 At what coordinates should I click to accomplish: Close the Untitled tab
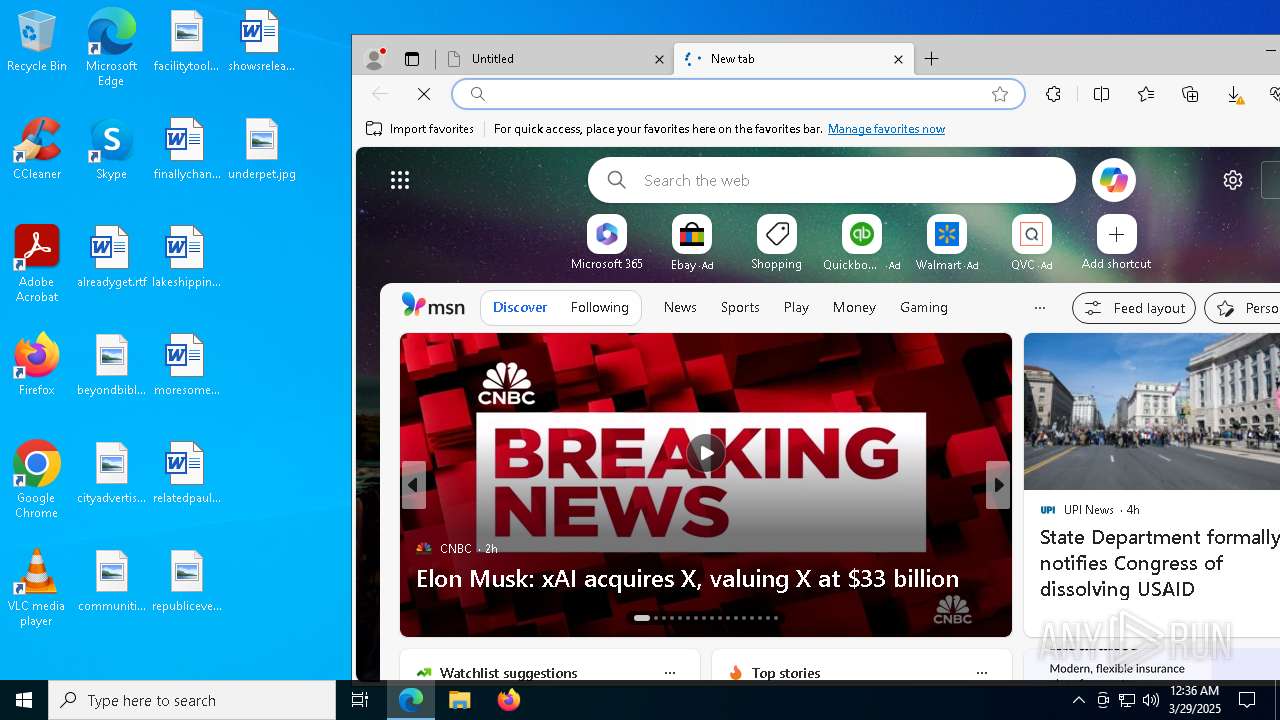pos(659,59)
